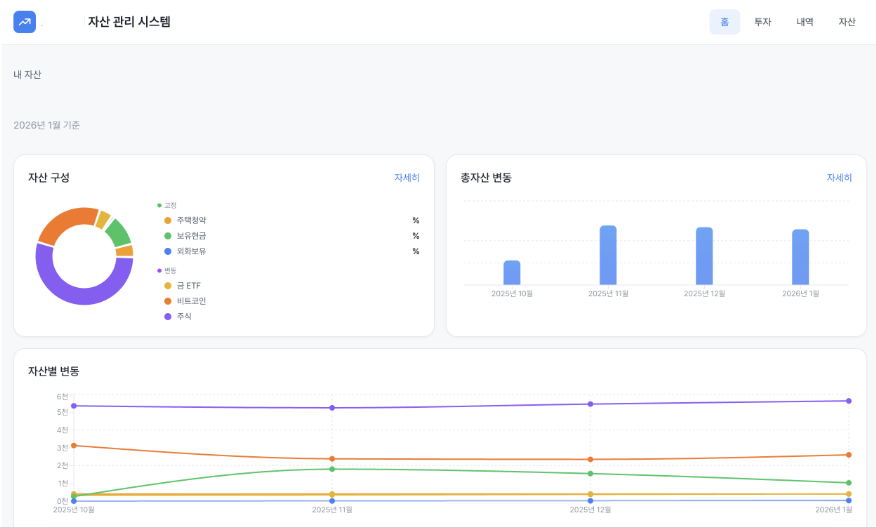Click the 6천 y-axis label
Screen dimensions: 876x528
[62, 397]
